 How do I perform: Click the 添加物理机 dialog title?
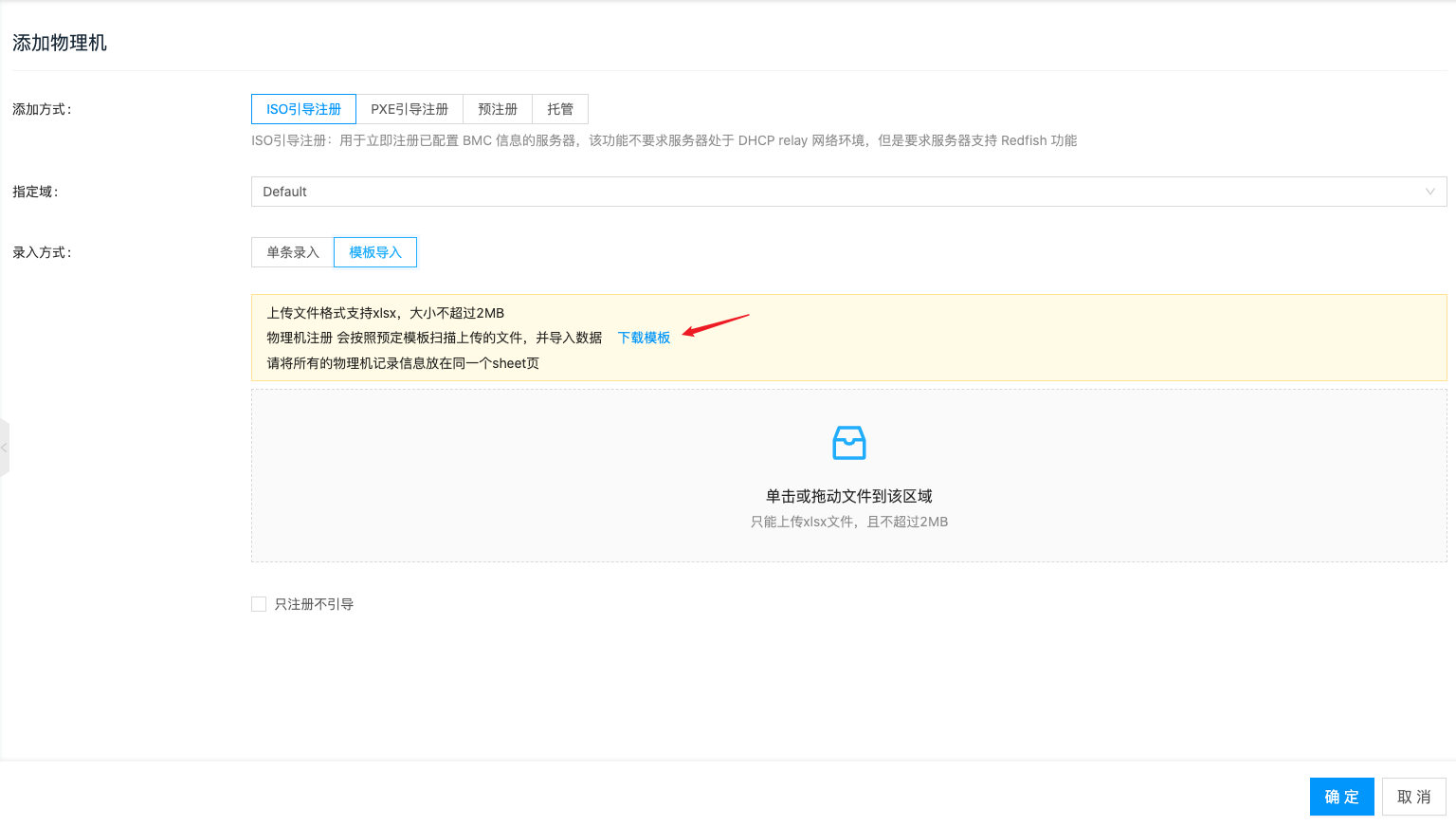click(60, 43)
